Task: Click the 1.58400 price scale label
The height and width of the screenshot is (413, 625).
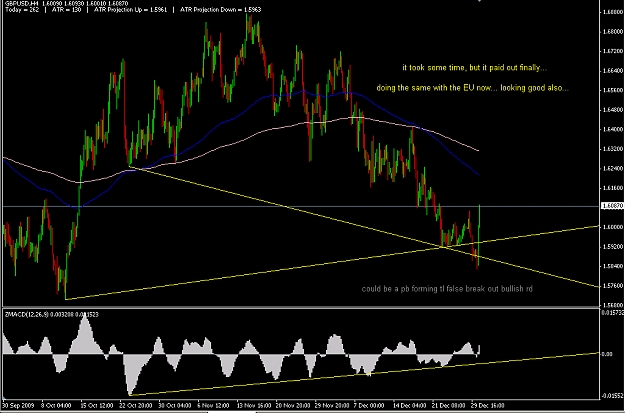Action: (613, 266)
